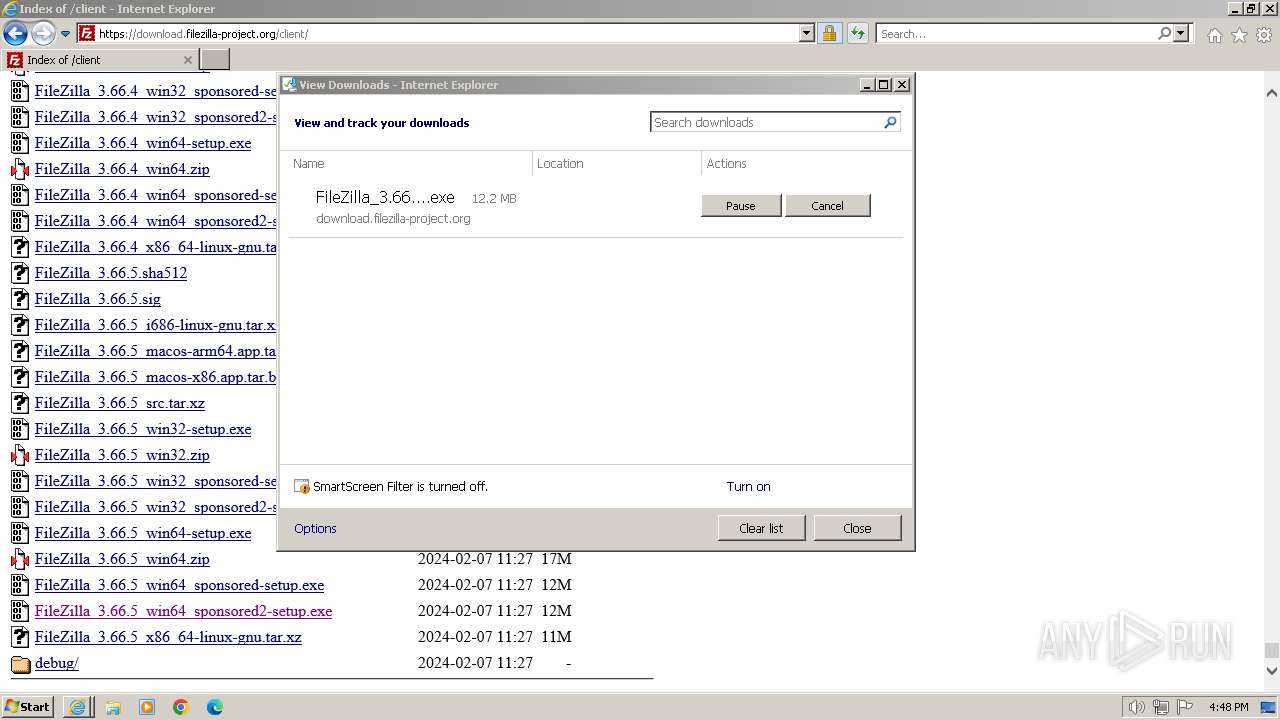Click the security lock icon

829,33
